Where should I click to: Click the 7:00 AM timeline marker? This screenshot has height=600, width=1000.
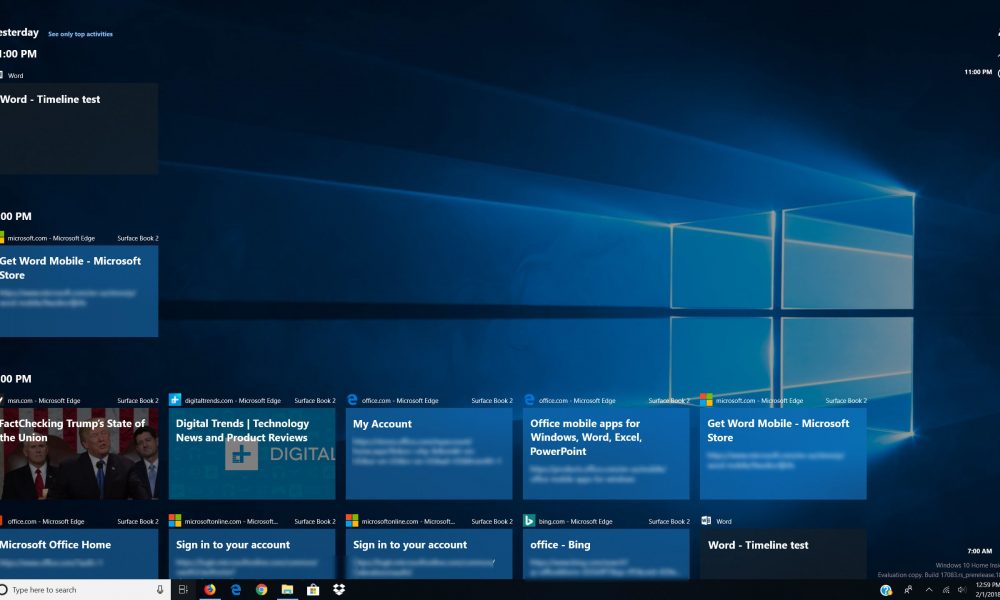[x=979, y=551]
